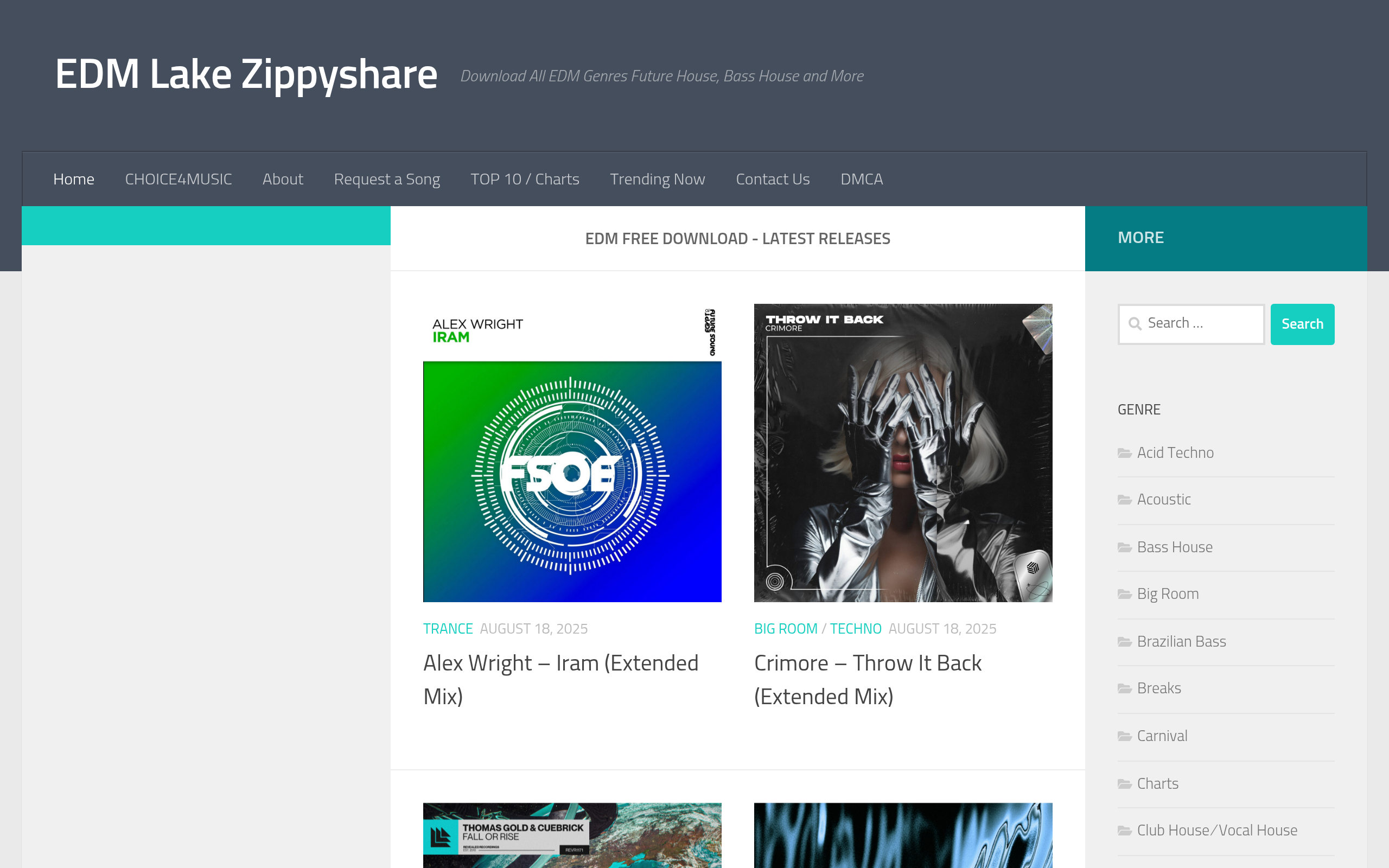Click the Charts folder icon
Viewport: 1389px width, 868px height.
click(1124, 783)
